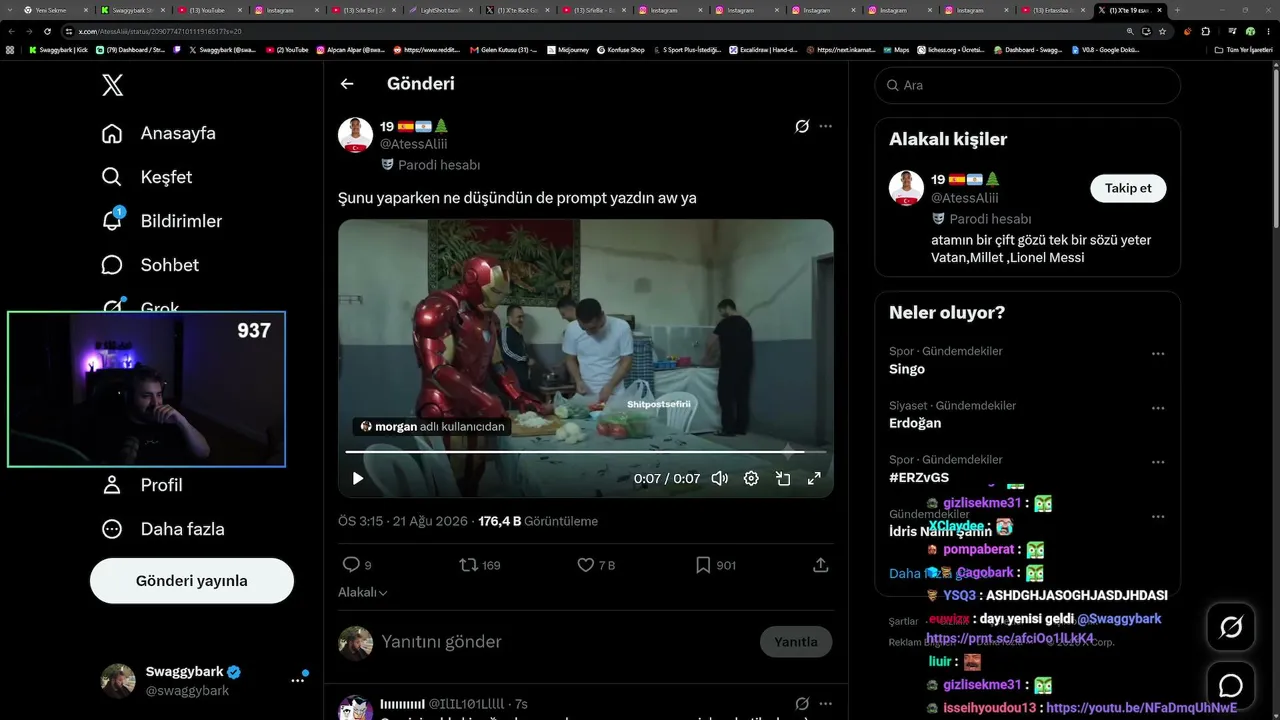Open more options for #ERZvGS trend
The height and width of the screenshot is (720, 1280).
pyautogui.click(x=1158, y=462)
